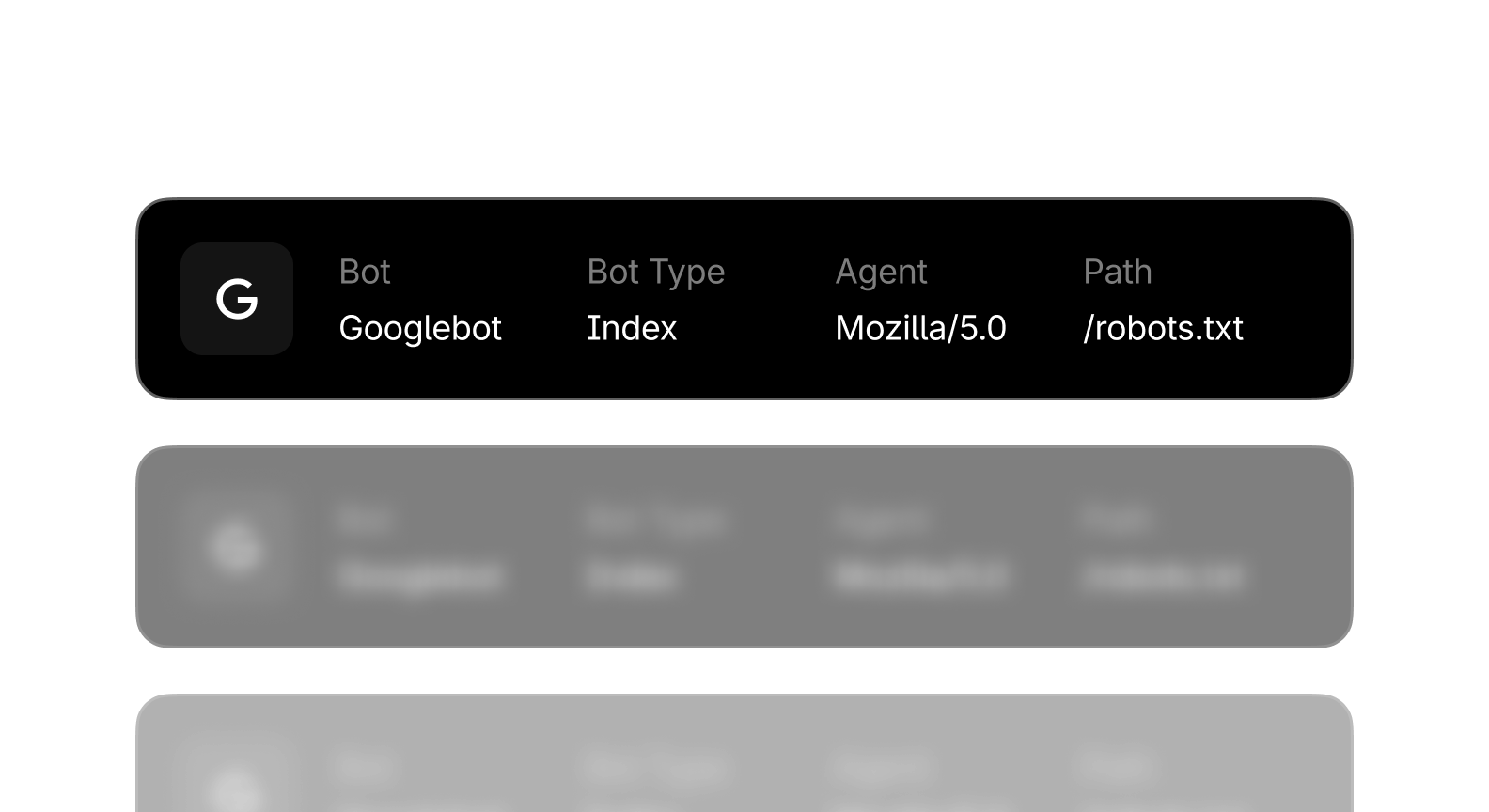Viewport: 1489px width, 812px height.
Task: Select the Bot Type column heading
Action: (655, 272)
